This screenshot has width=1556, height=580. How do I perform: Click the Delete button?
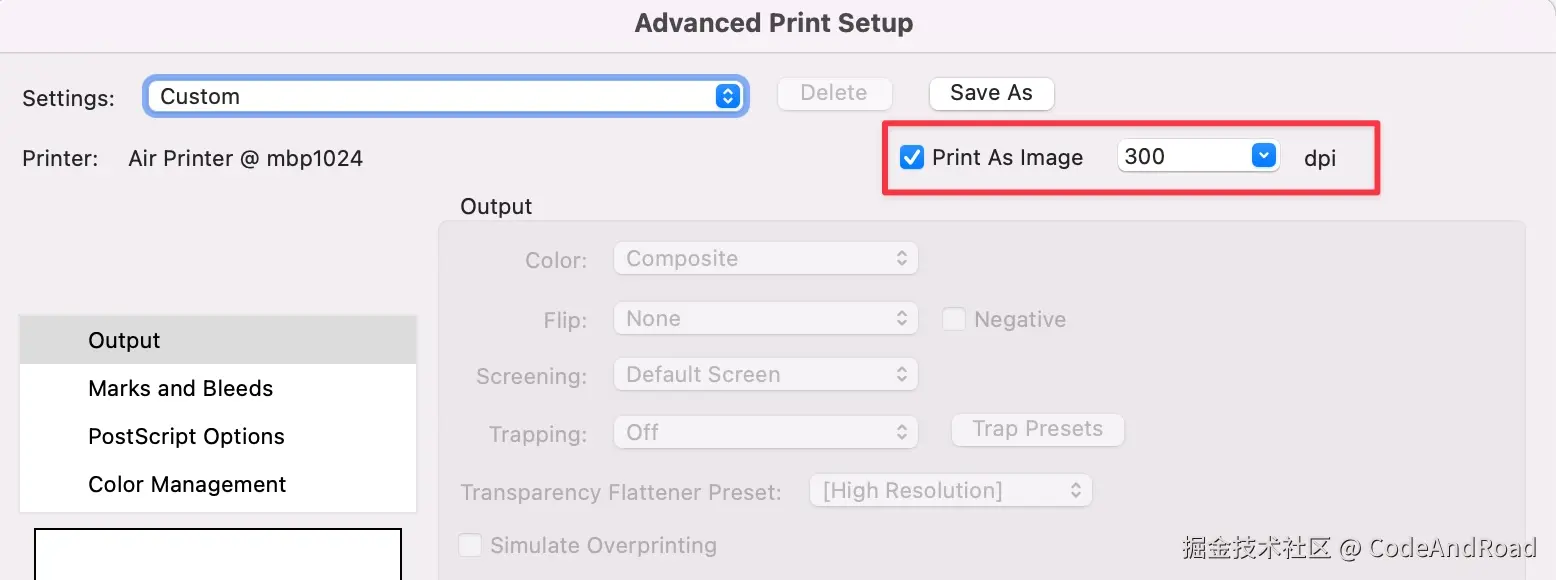(x=834, y=93)
